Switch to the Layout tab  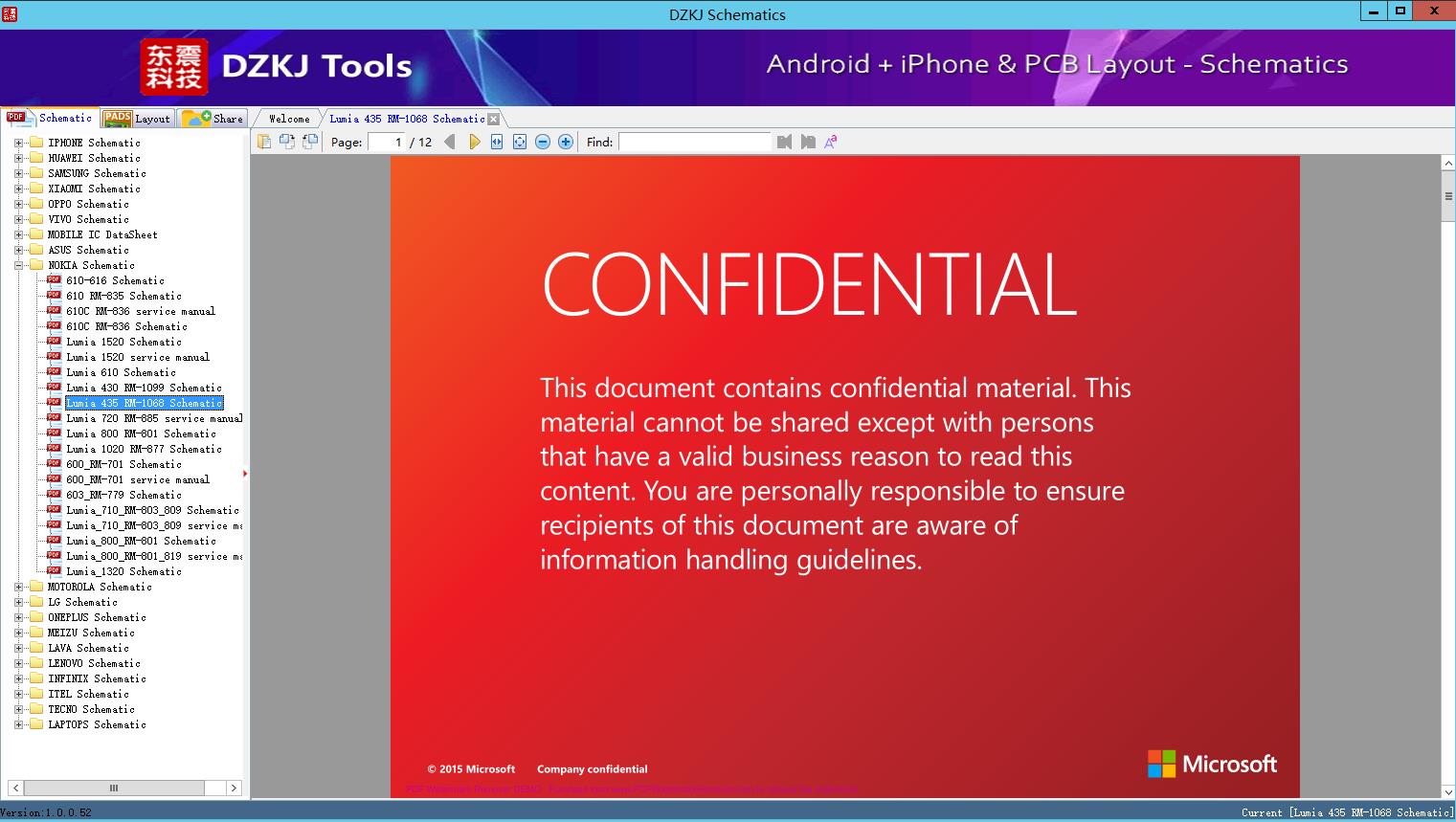[x=137, y=119]
